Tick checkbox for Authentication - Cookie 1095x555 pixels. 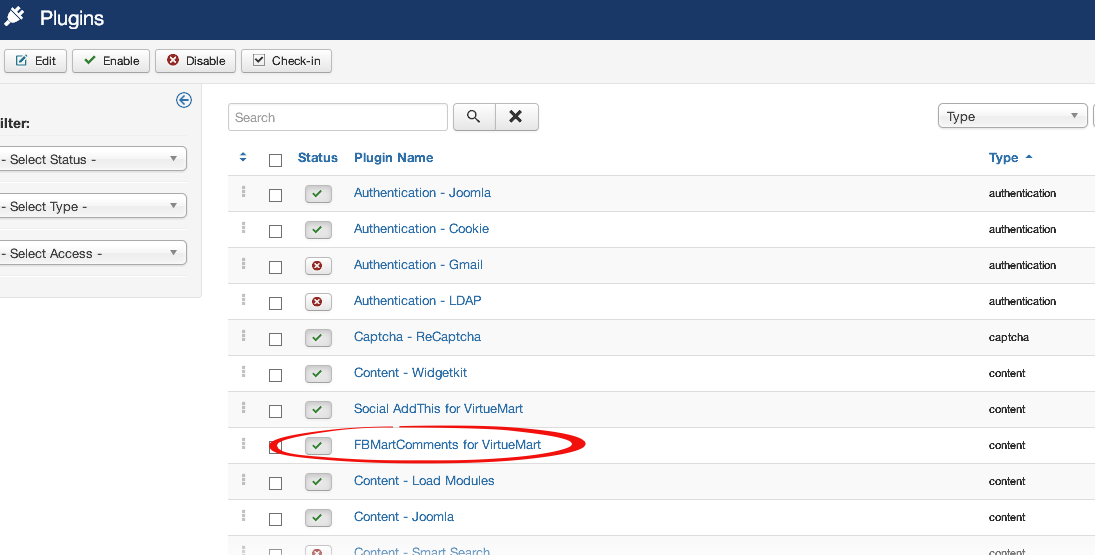coord(276,231)
